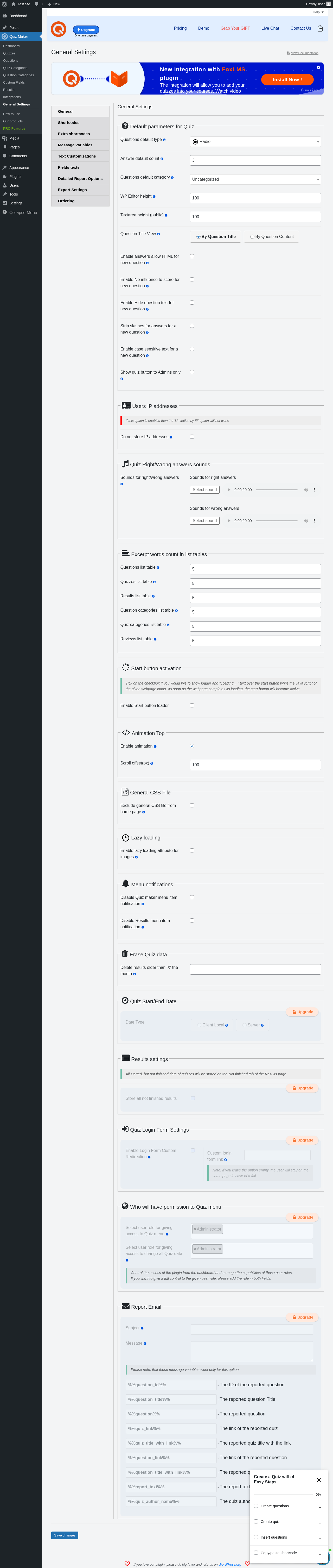The image size is (333, 1568).
Task: Click the clipboard icon next to Contact Us
Action: (x=320, y=29)
